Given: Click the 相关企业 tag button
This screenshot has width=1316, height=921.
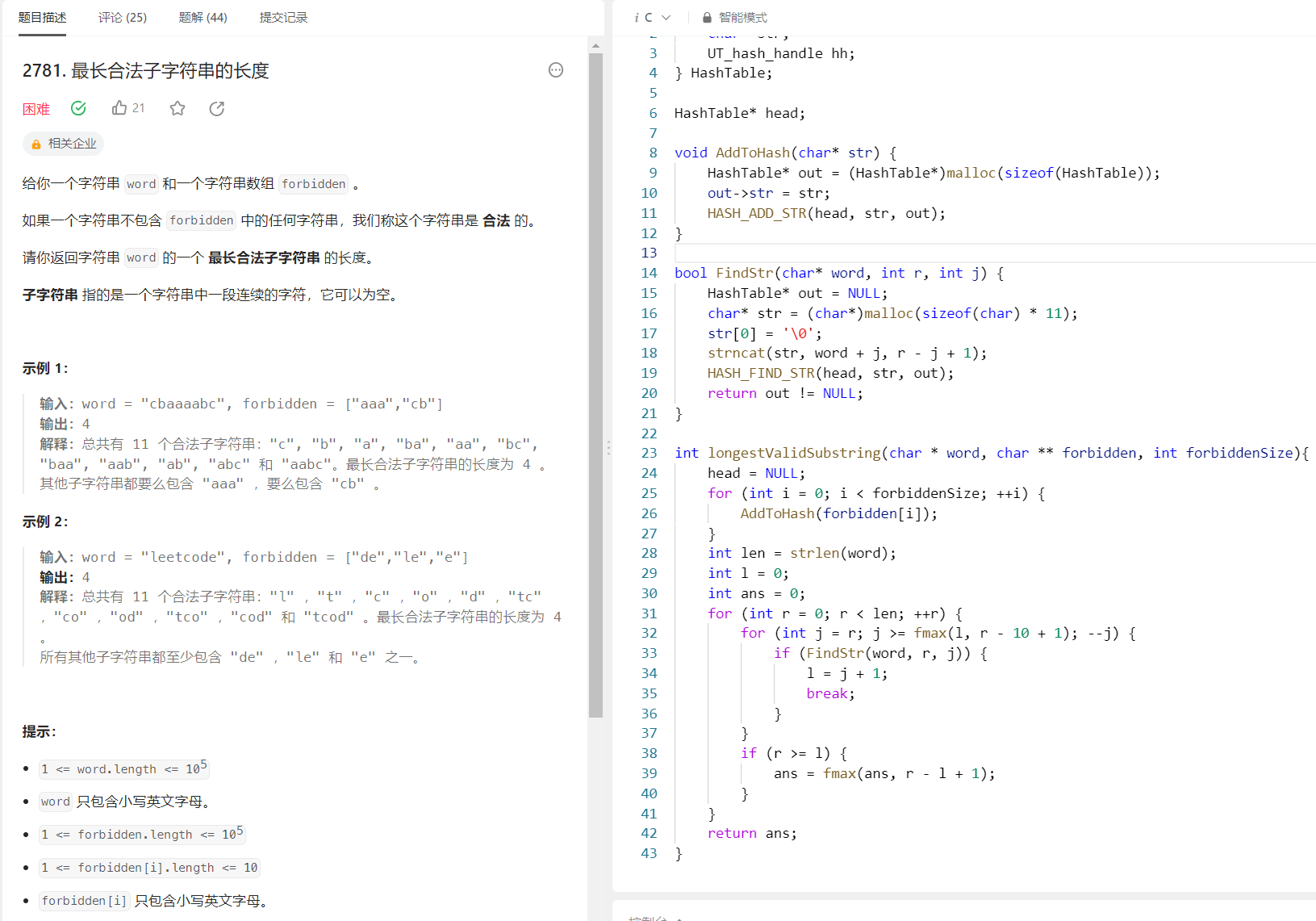Looking at the screenshot, I should pos(63,144).
